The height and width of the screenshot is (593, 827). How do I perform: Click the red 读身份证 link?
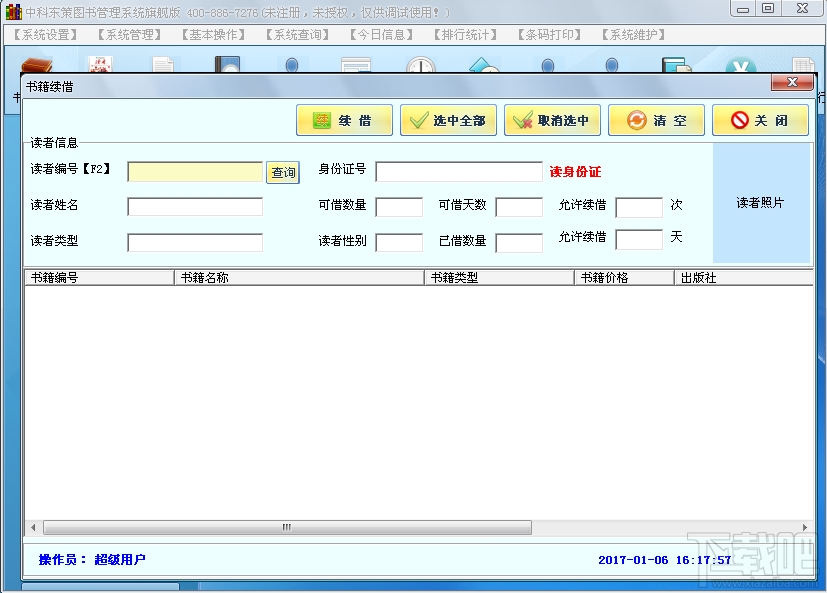(575, 171)
